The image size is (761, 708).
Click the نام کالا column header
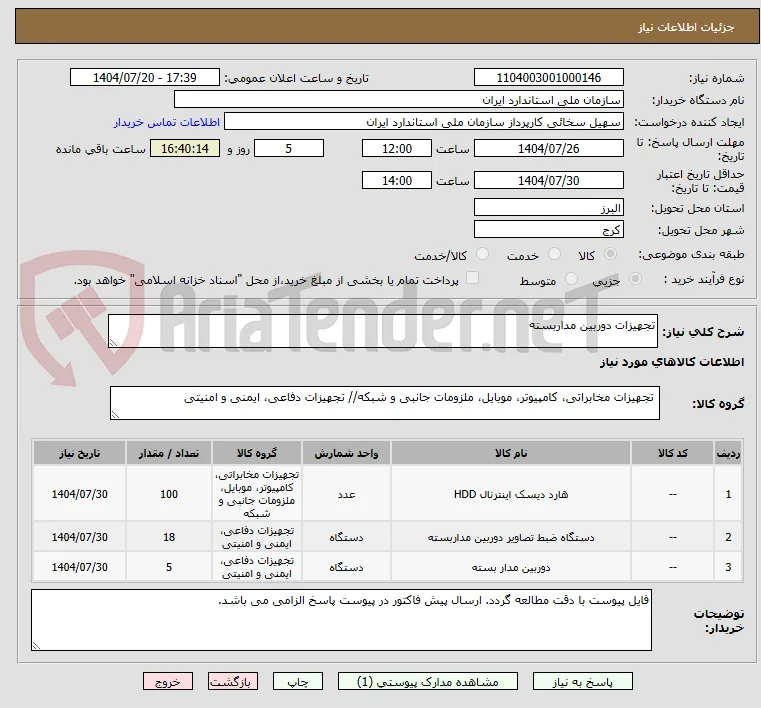click(511, 453)
